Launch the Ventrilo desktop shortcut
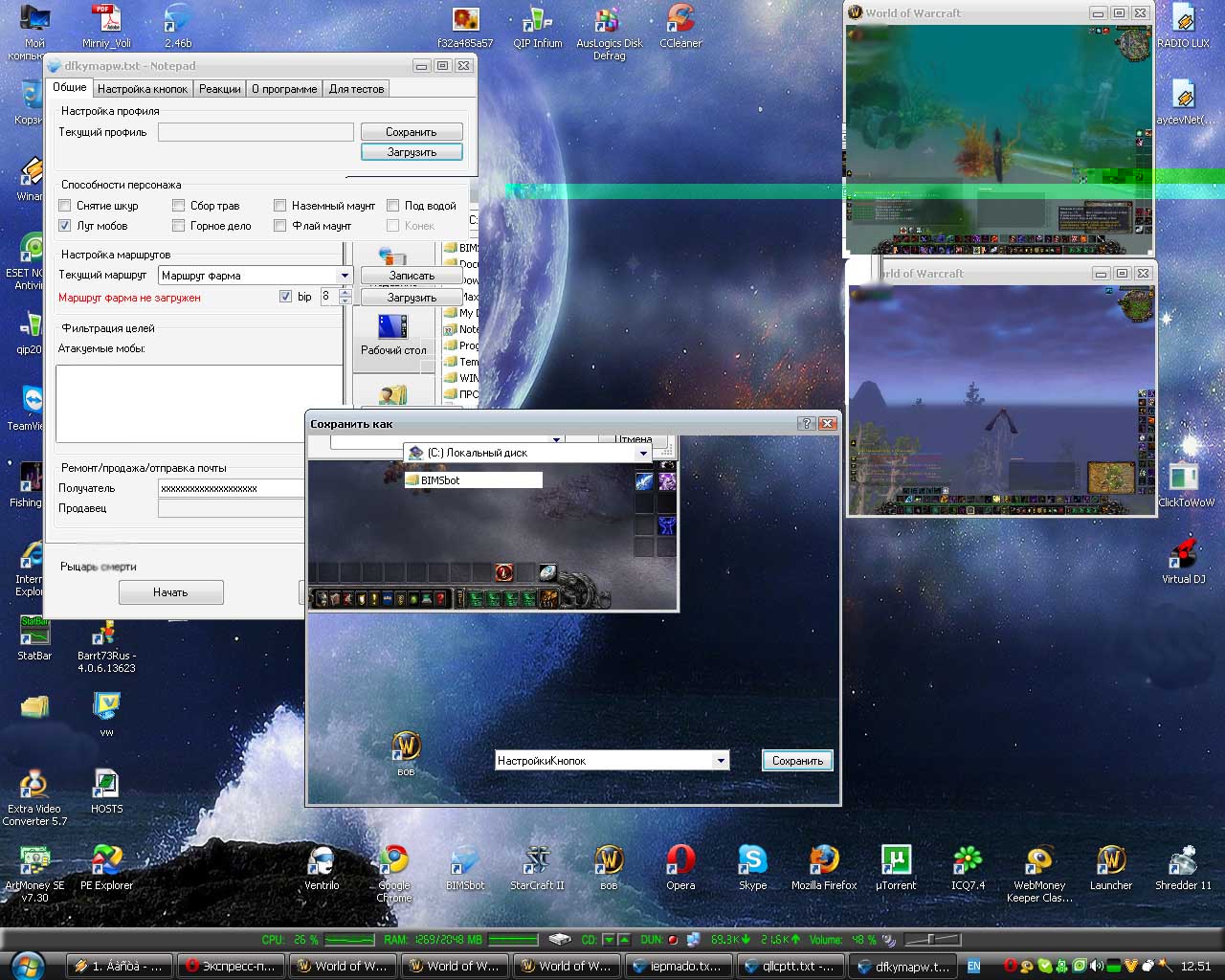This screenshot has width=1225, height=980. [322, 860]
